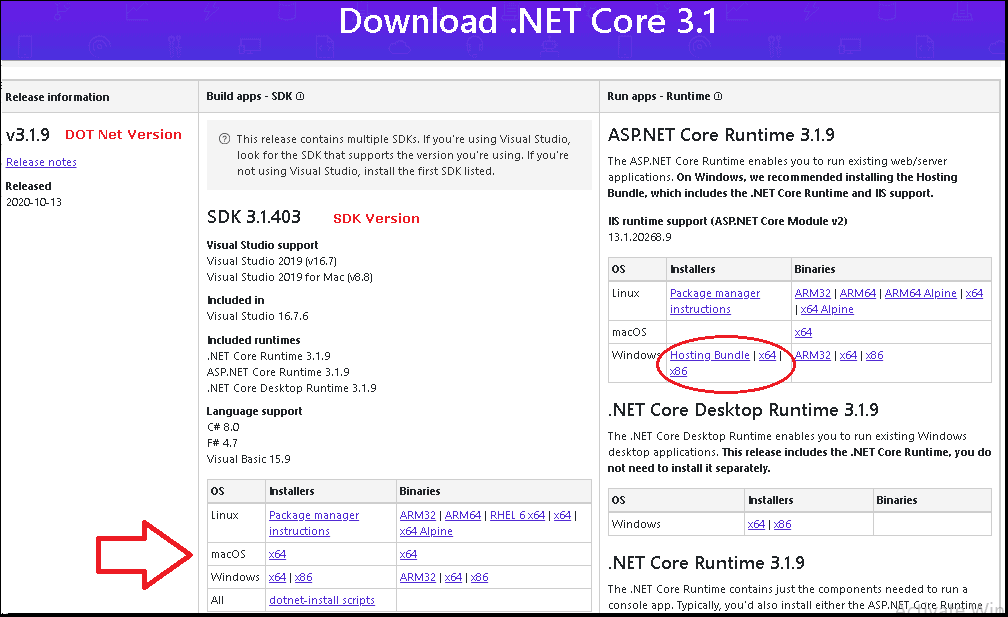The image size is (1008, 617).
Task: Click the .NET Core Desktop Runtime 3.1.9 heading
Action: (x=743, y=410)
